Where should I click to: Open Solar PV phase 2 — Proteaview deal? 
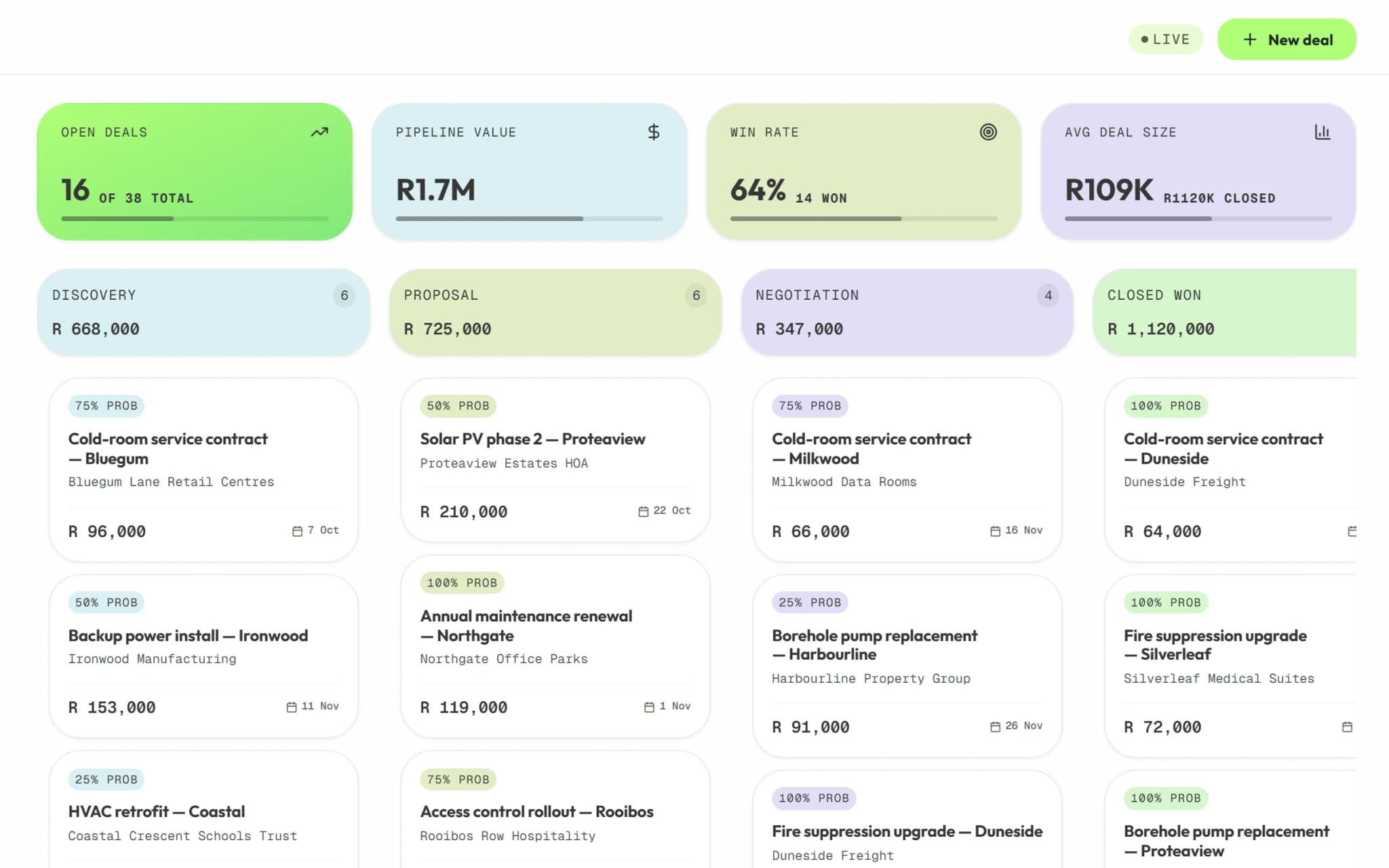pyautogui.click(x=555, y=460)
